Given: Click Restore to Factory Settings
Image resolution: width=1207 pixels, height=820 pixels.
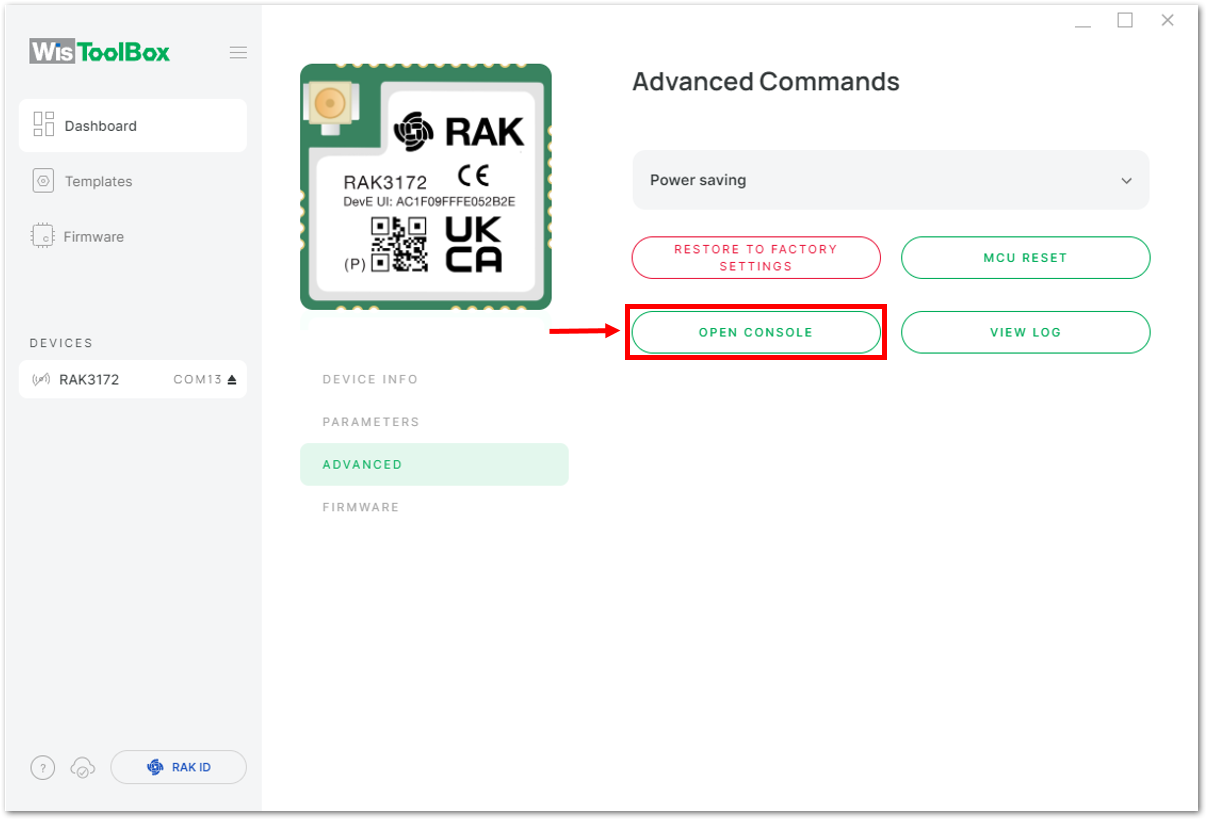Looking at the screenshot, I should (756, 258).
